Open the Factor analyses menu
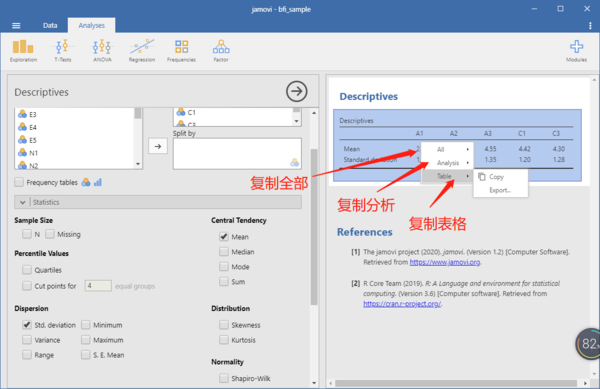The width and height of the screenshot is (600, 389). pos(221,51)
